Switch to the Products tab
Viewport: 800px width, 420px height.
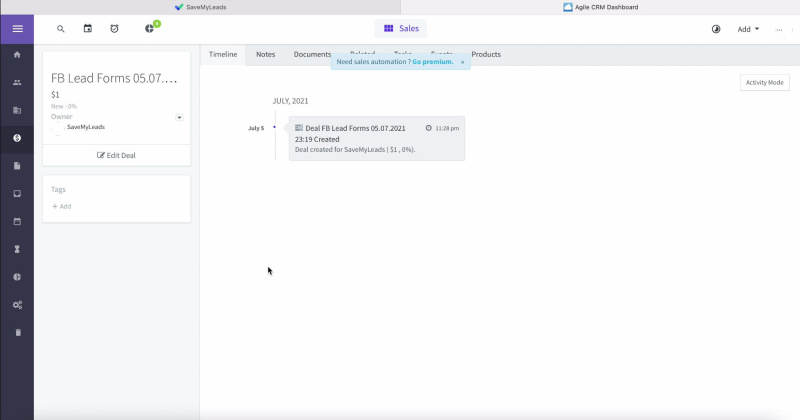[x=486, y=54]
